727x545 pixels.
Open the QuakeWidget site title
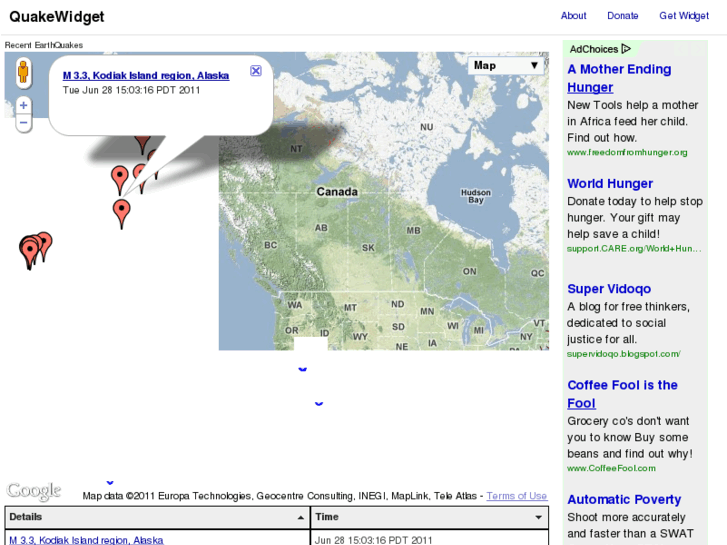57,17
